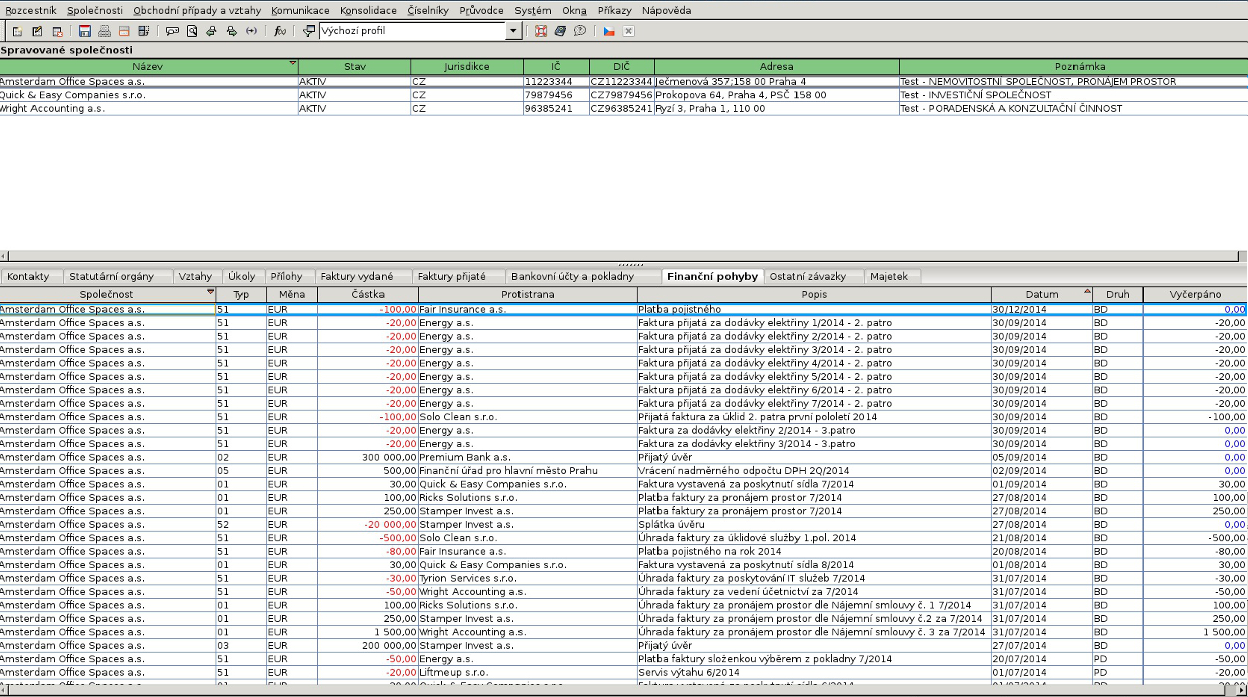Viewport: 1248px width, 697px height.
Task: Sort movements by the Protistrana column header
Action: pos(528,295)
